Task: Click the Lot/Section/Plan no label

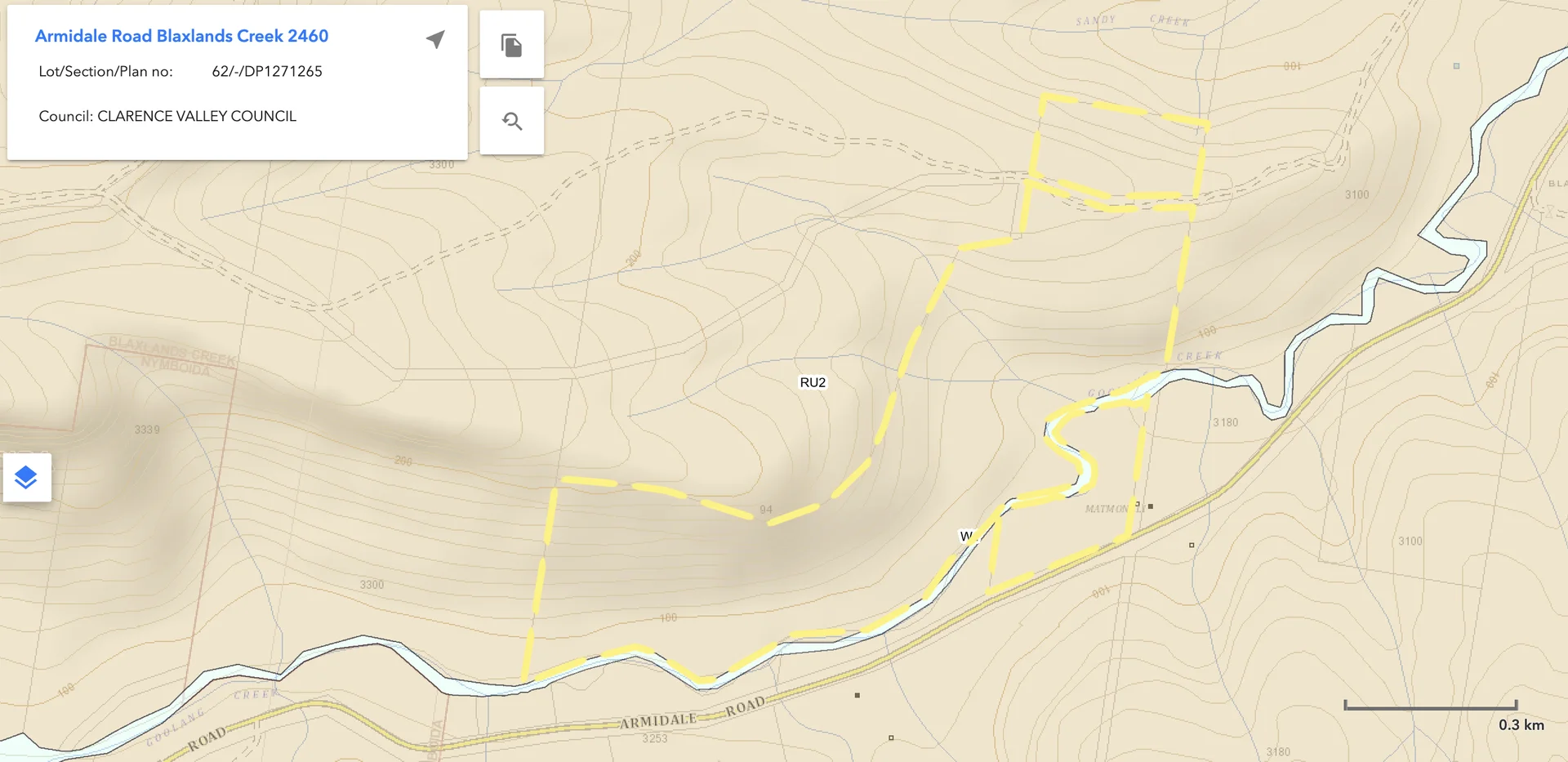Action: (105, 71)
